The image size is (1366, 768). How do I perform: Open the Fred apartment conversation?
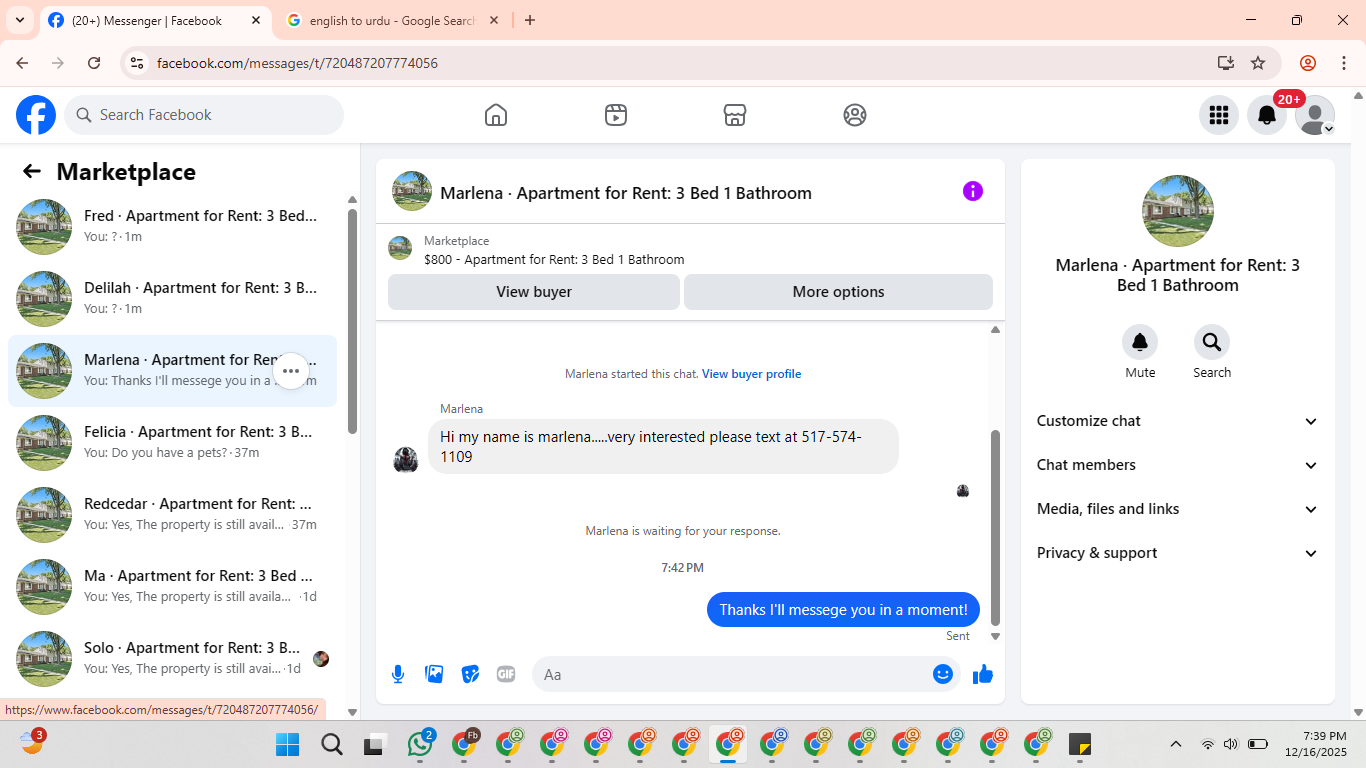[x=172, y=227]
